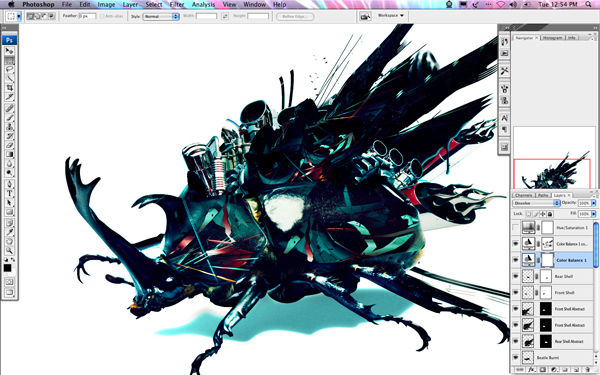The height and width of the screenshot is (375, 600).
Task: Switch to the Paths tab
Action: 543,195
